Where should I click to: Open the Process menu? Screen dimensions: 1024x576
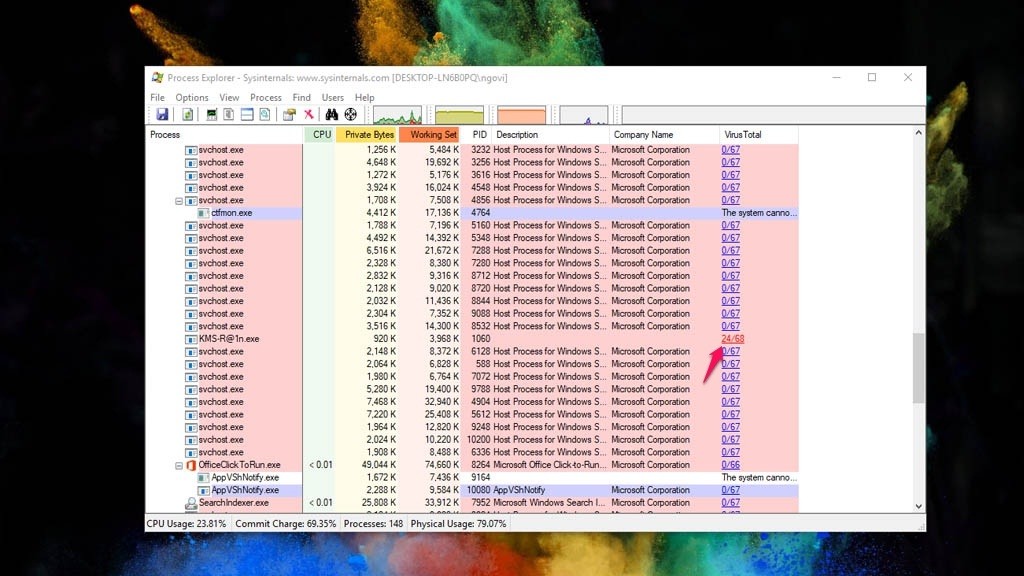(265, 97)
